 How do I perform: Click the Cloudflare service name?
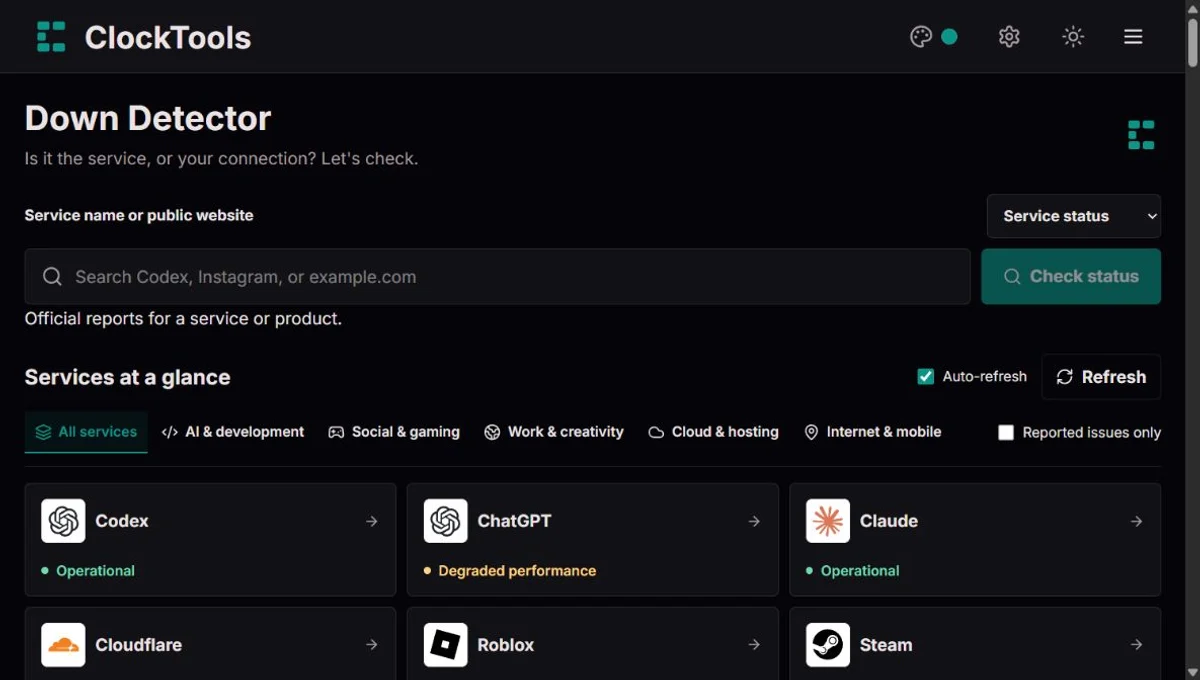pos(139,645)
